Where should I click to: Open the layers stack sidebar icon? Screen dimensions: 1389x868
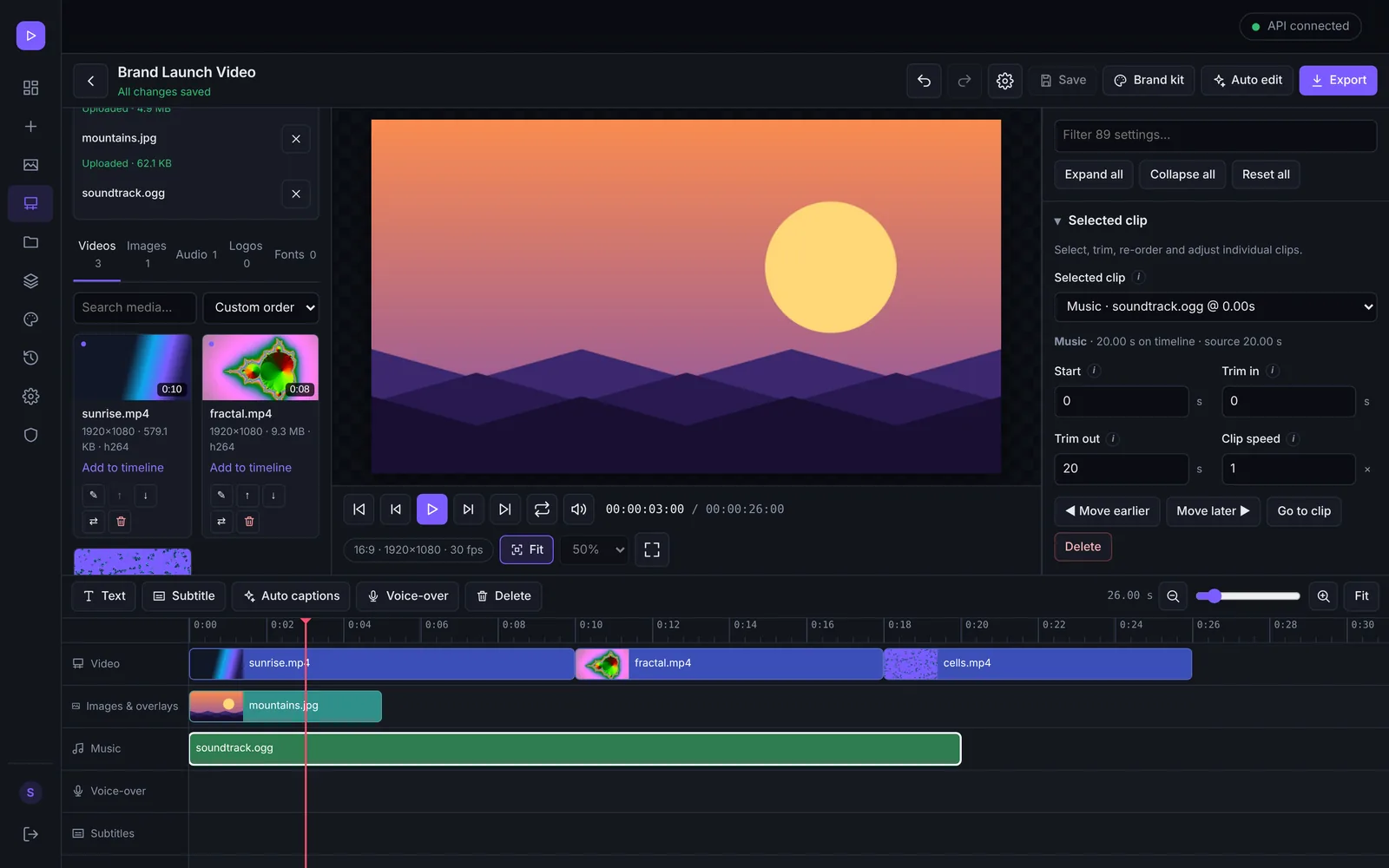pos(30,280)
